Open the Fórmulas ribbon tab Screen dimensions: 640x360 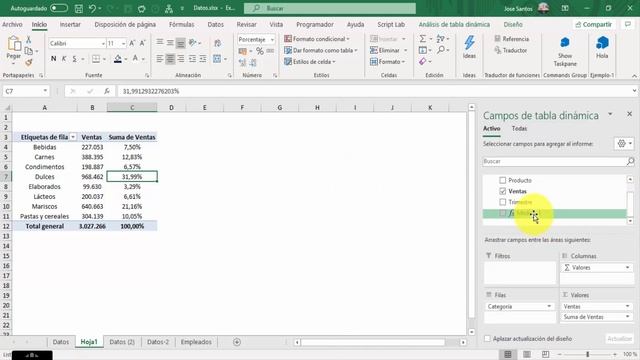(182, 24)
